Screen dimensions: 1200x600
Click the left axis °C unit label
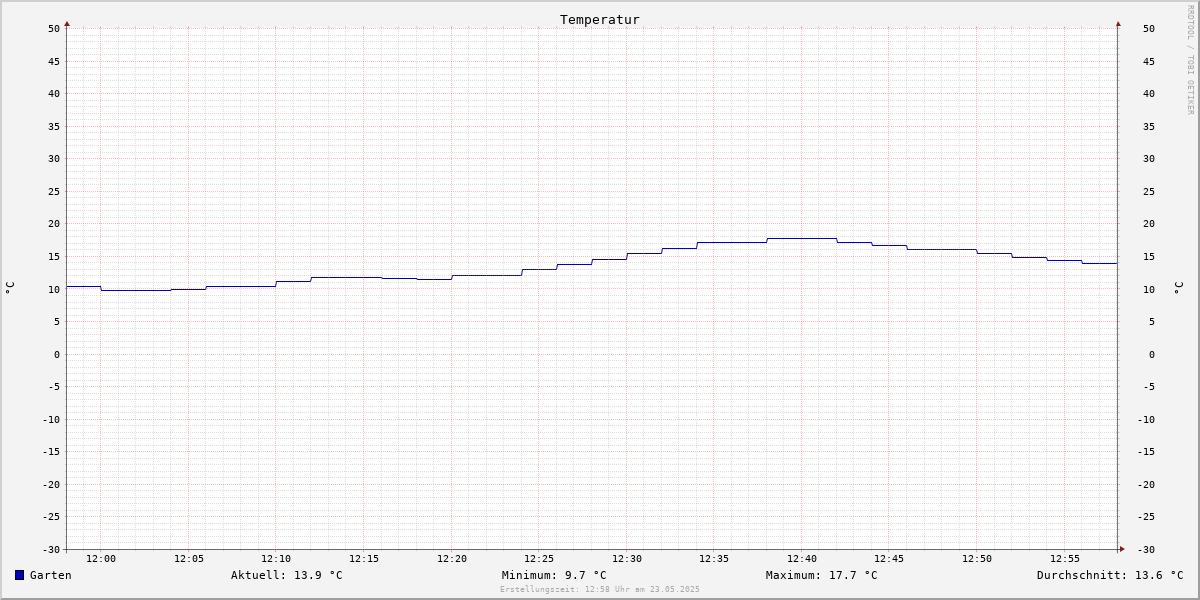coord(10,287)
